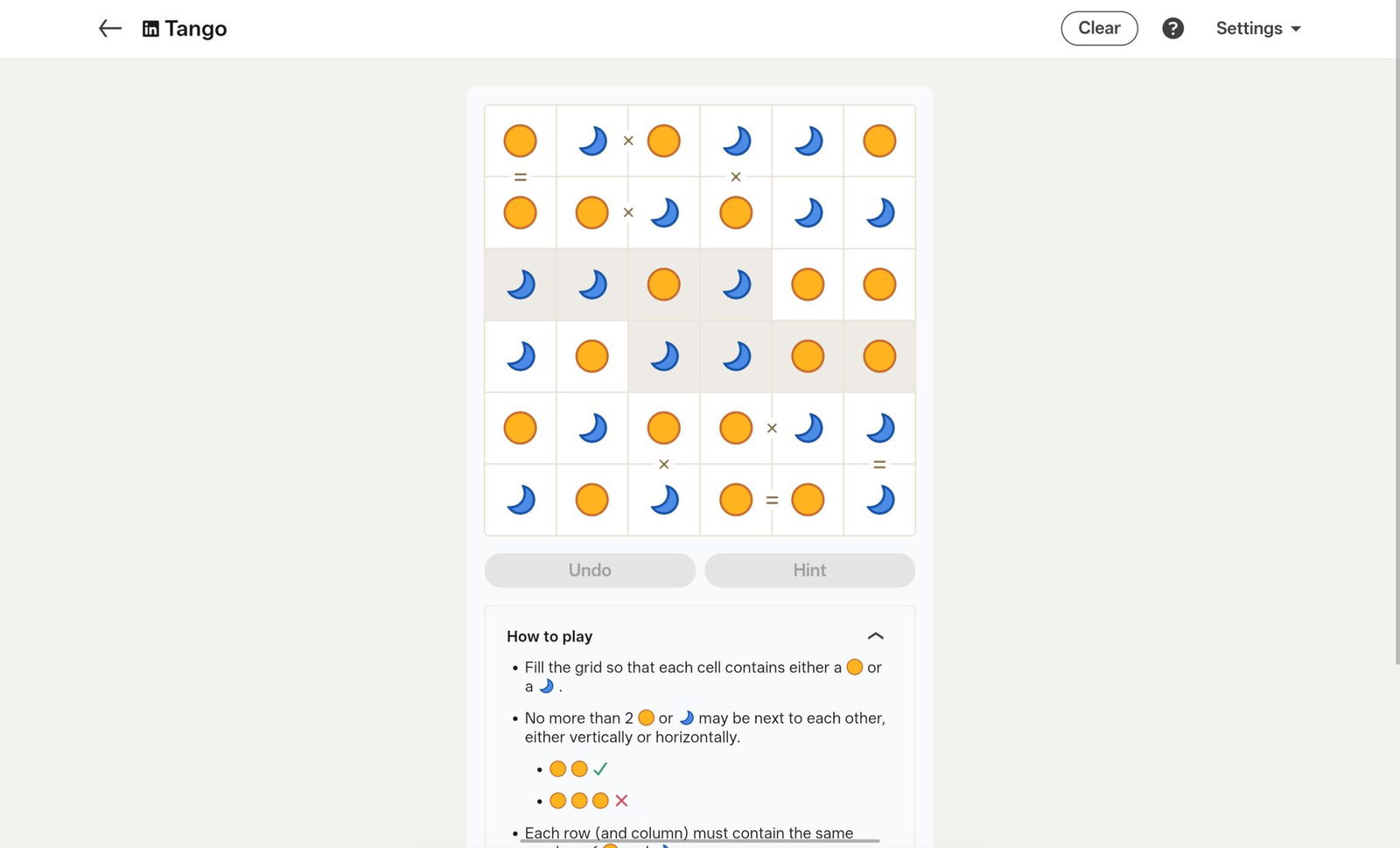
Task: Collapse the How to play section
Action: tap(875, 636)
